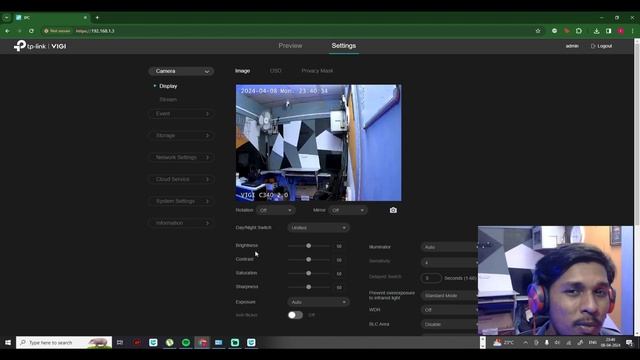Adjust the Brightness slider
Screen dimensions: 640x360
pyautogui.click(x=309, y=246)
